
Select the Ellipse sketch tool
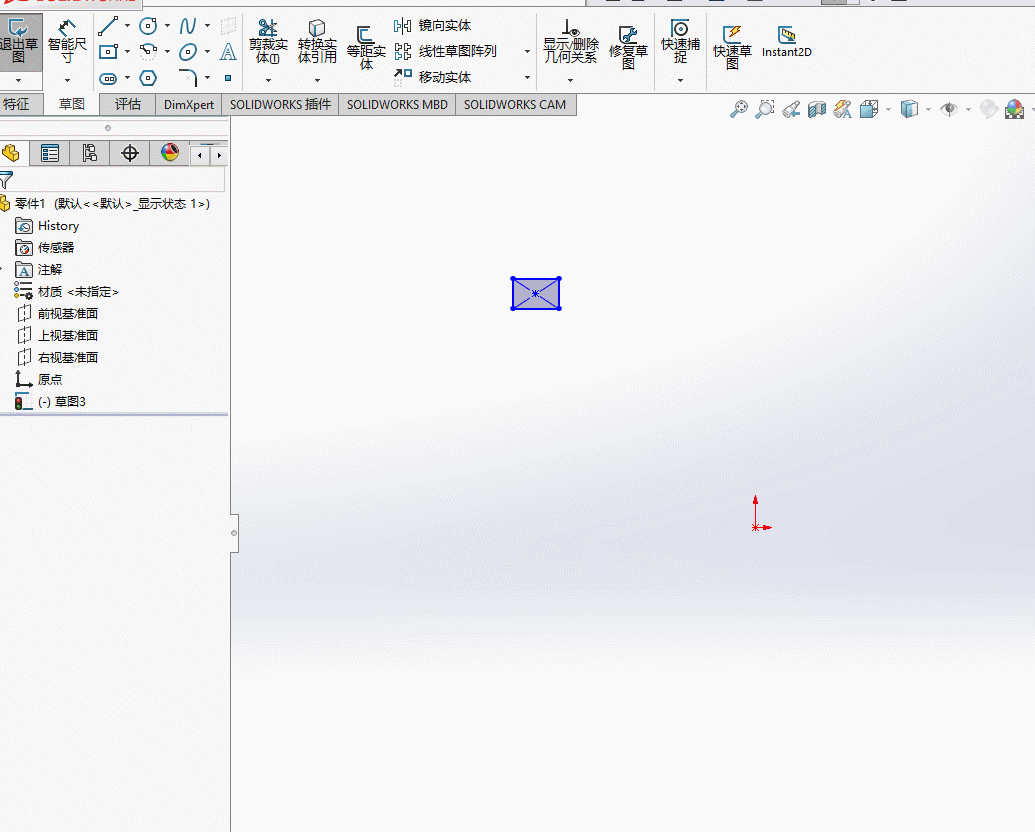[x=187, y=52]
